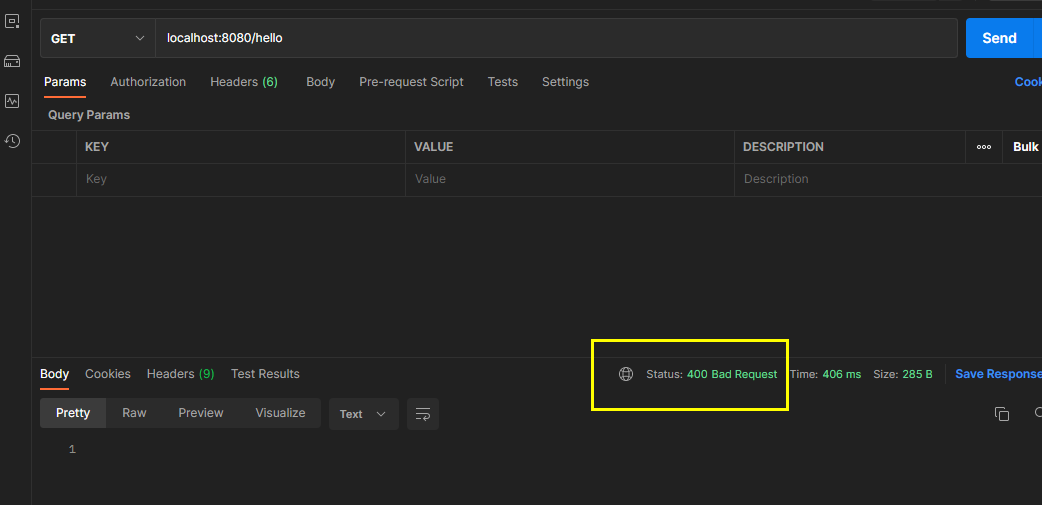The image size is (1042, 505).
Task: Open the Pre-request Script tab
Action: [x=411, y=82]
